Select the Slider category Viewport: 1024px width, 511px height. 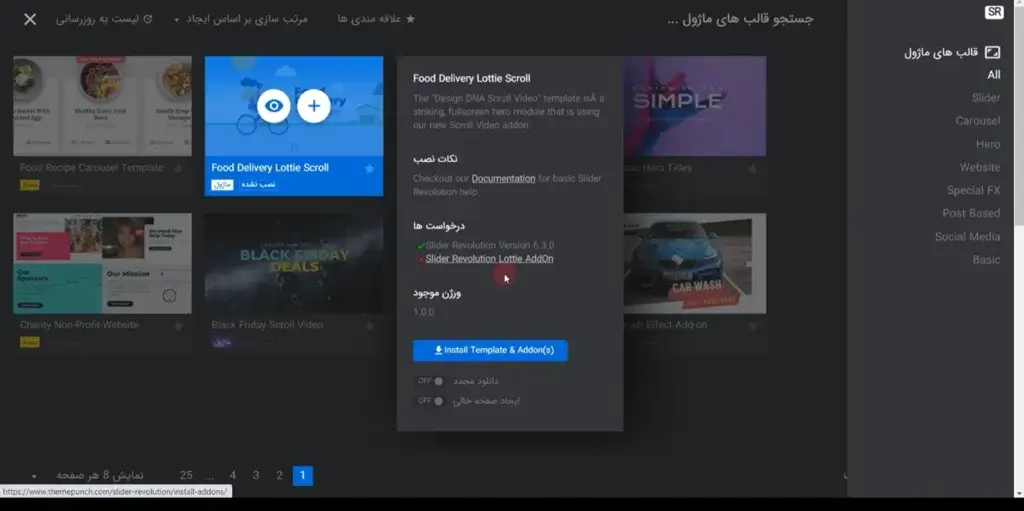(x=985, y=98)
